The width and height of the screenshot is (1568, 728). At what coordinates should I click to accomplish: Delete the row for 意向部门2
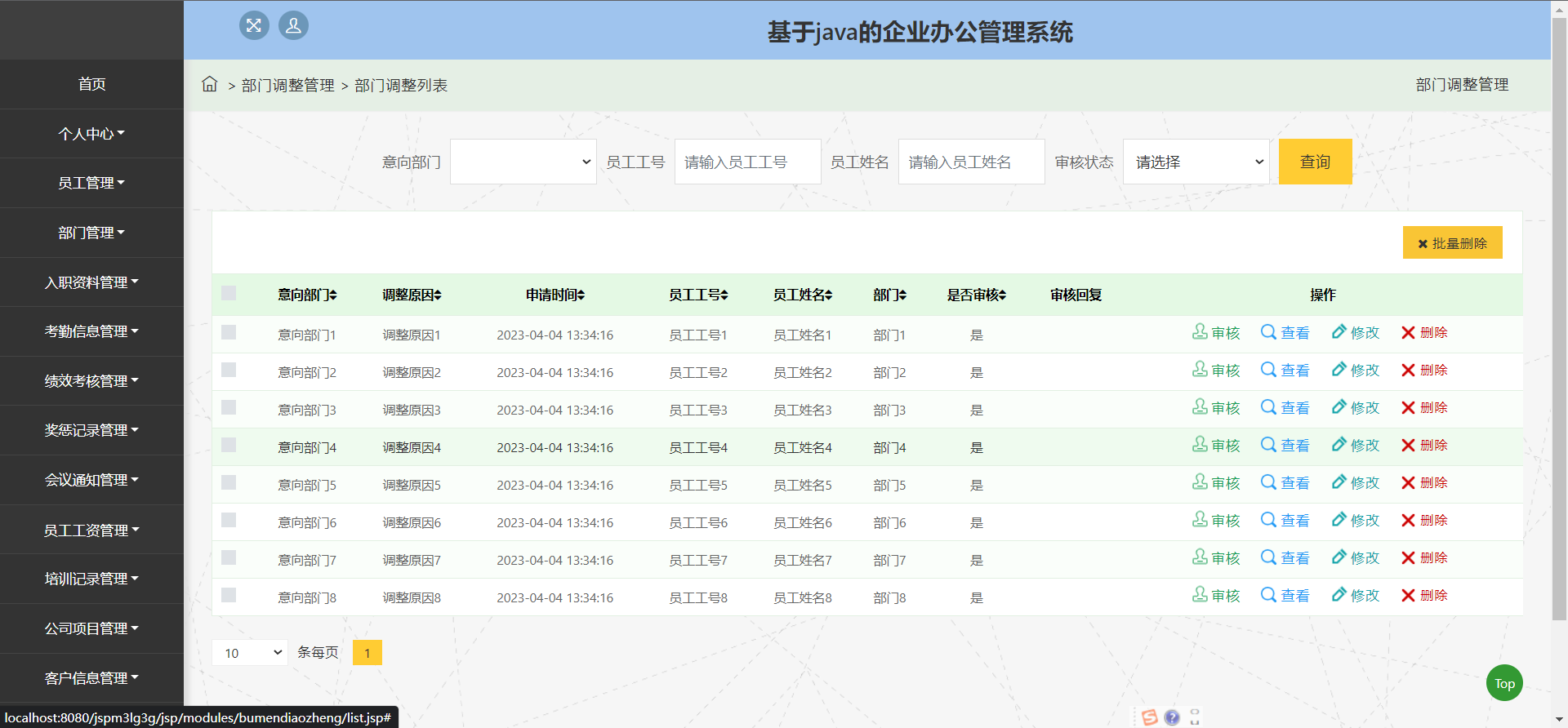1424,370
